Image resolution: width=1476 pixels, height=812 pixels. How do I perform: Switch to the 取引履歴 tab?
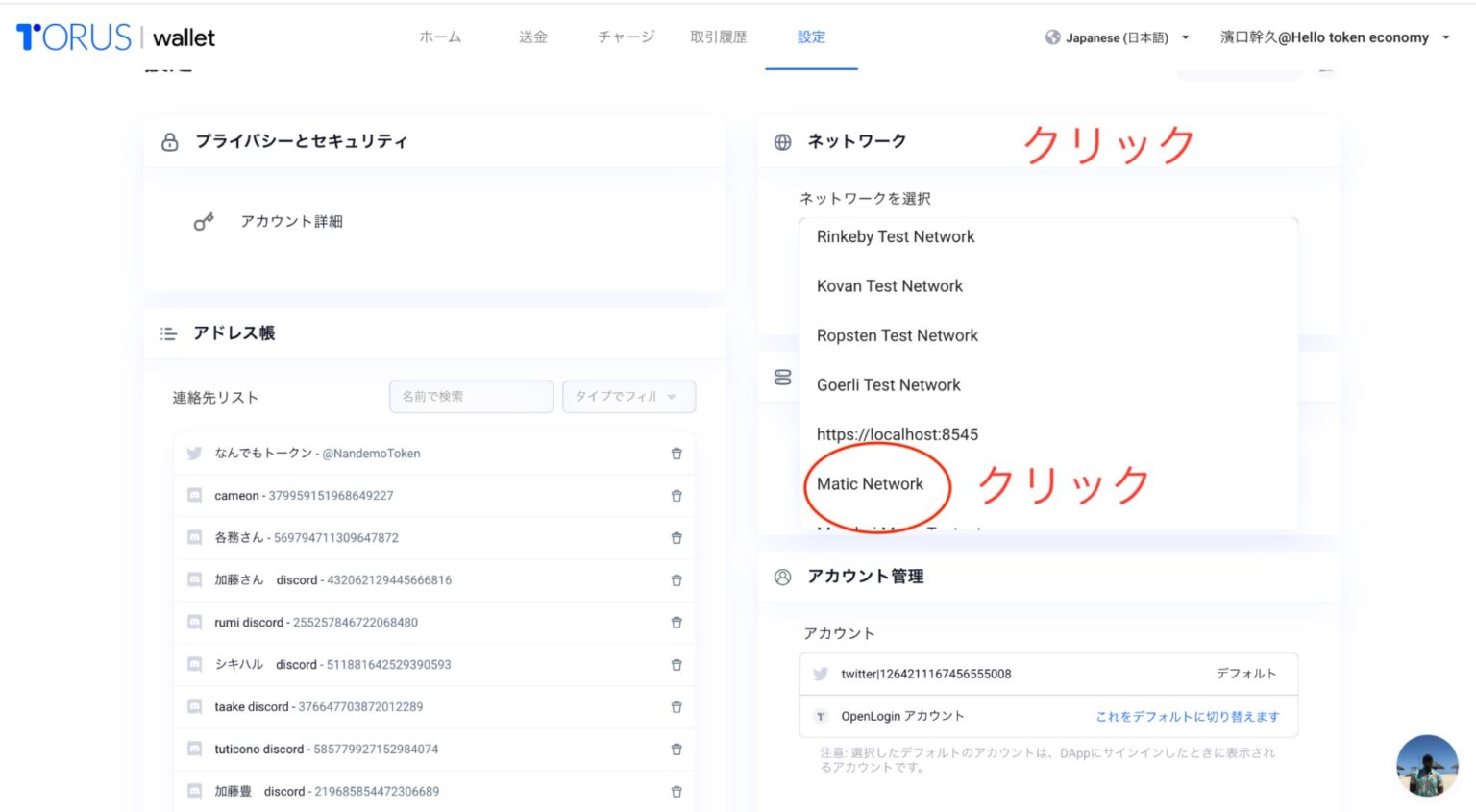(x=718, y=37)
